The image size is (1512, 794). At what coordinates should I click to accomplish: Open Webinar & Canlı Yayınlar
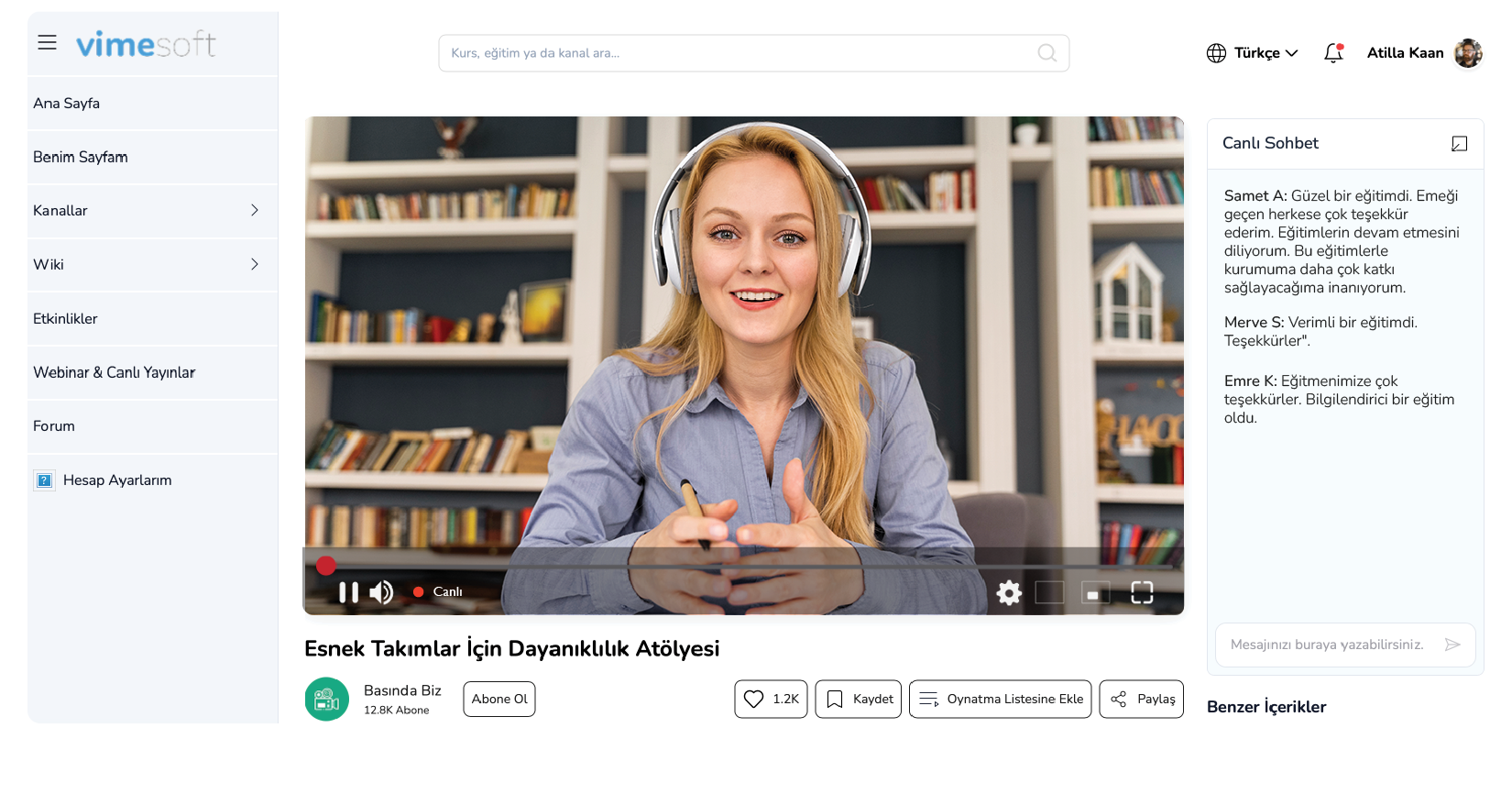point(153,372)
